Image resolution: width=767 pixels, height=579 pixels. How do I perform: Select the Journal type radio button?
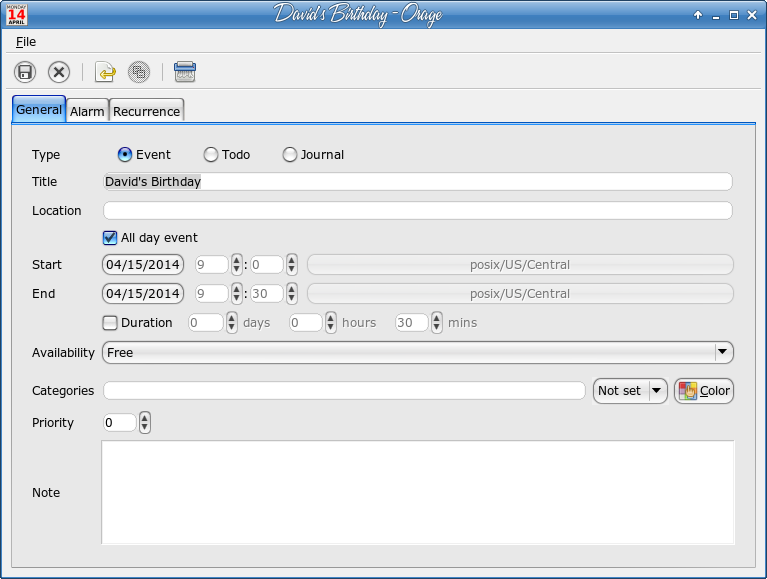290,155
